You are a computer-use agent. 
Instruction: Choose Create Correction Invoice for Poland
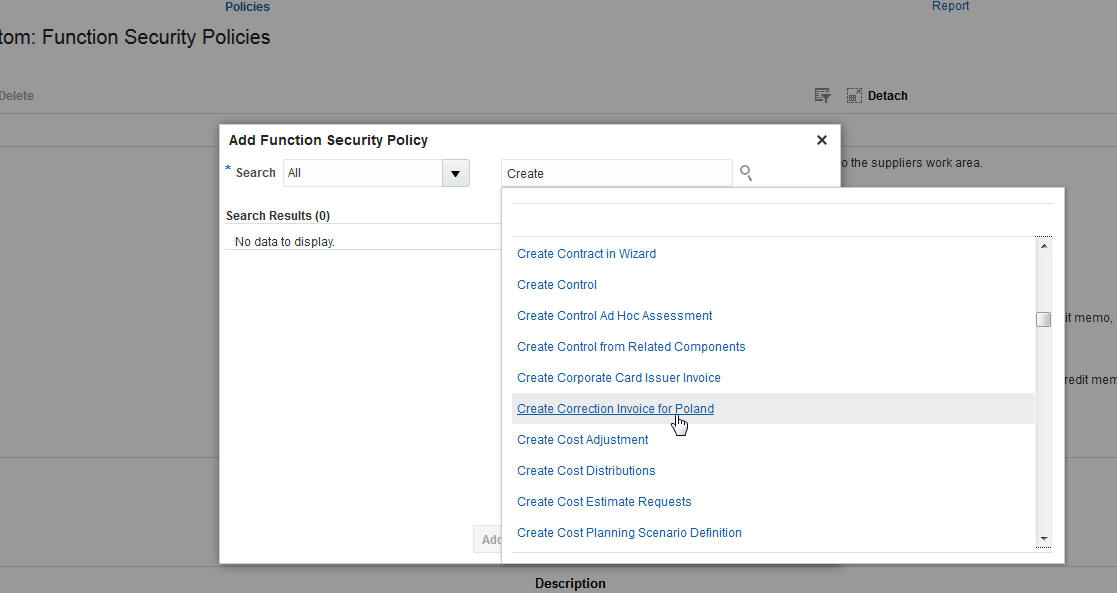point(615,409)
